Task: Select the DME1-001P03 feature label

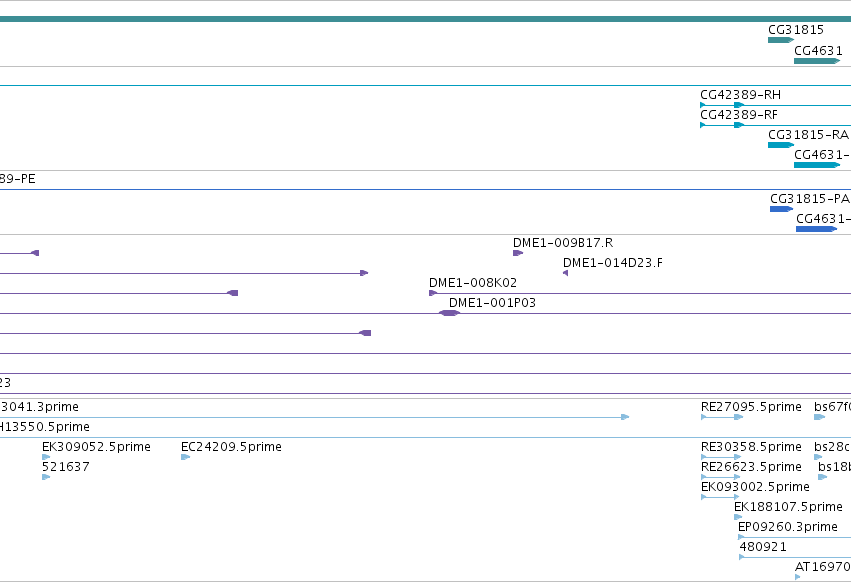Action: click(492, 303)
